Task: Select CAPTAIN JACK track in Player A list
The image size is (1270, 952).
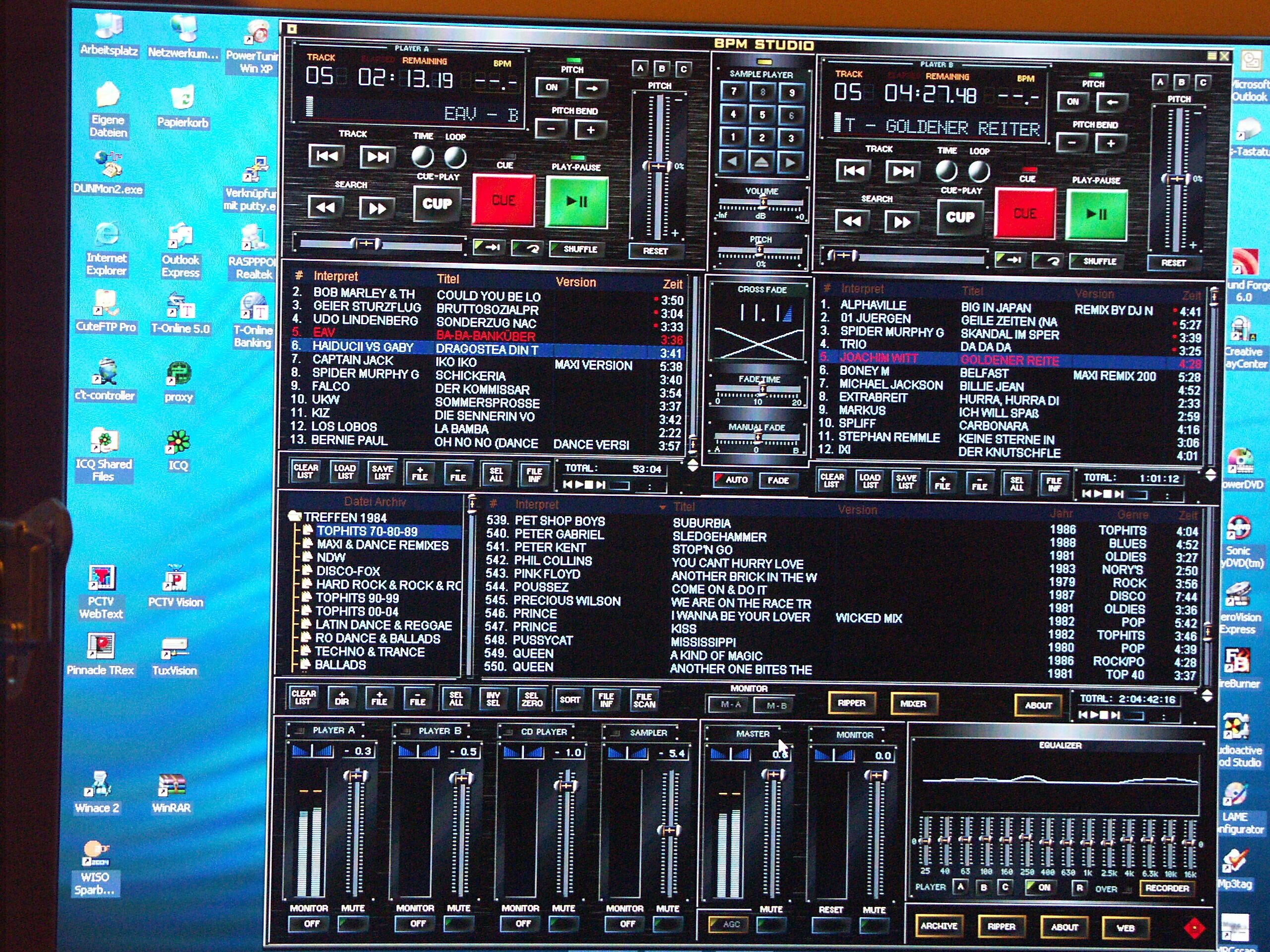Action: point(353,360)
